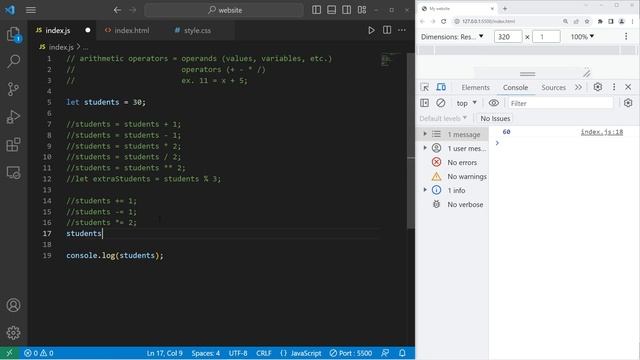Open the Manage gear in VS Code
This screenshot has width=640, height=360.
(x=13, y=333)
